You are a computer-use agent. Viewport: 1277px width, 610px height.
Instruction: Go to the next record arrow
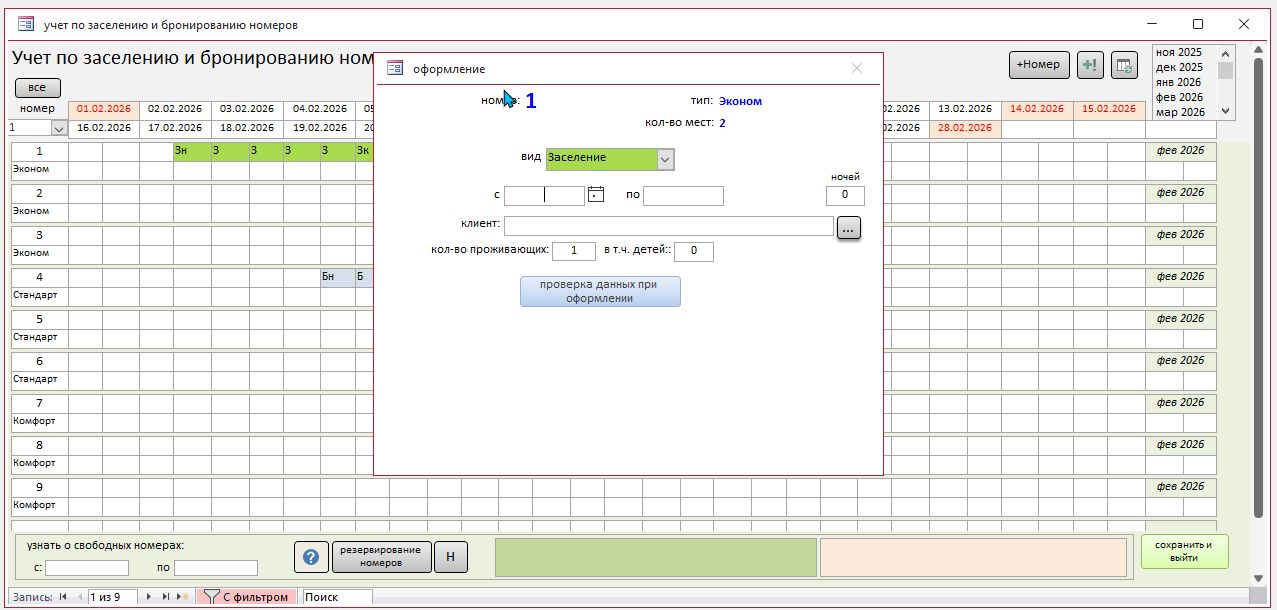point(150,597)
